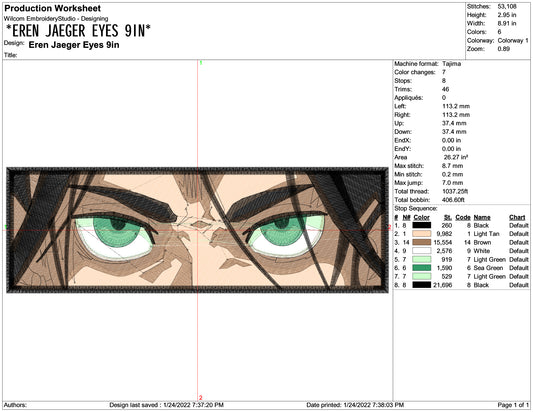Click the Sea Green color swatch
This screenshot has width=533, height=412.
pos(422,268)
